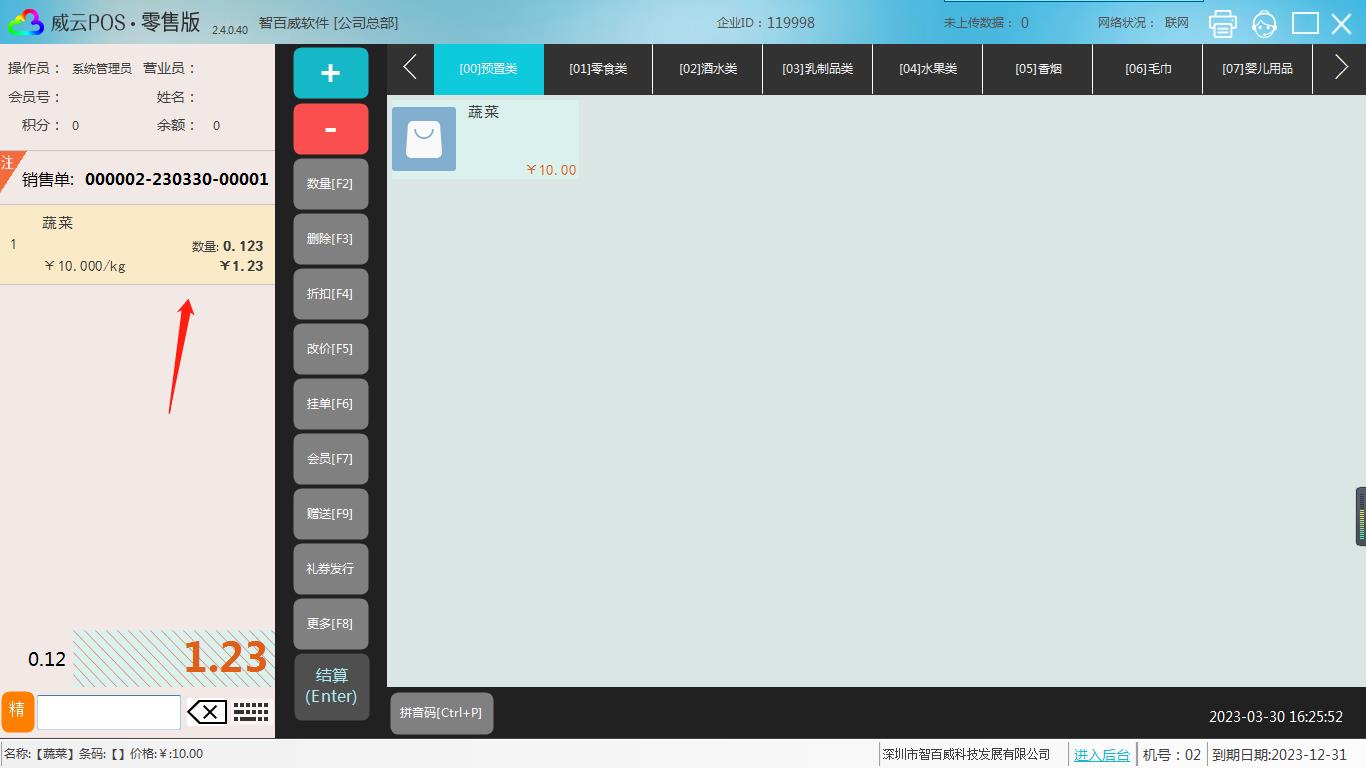Select the 蔬菜 line in sales list
Viewport: 1366px width, 768px height.
tap(137, 245)
